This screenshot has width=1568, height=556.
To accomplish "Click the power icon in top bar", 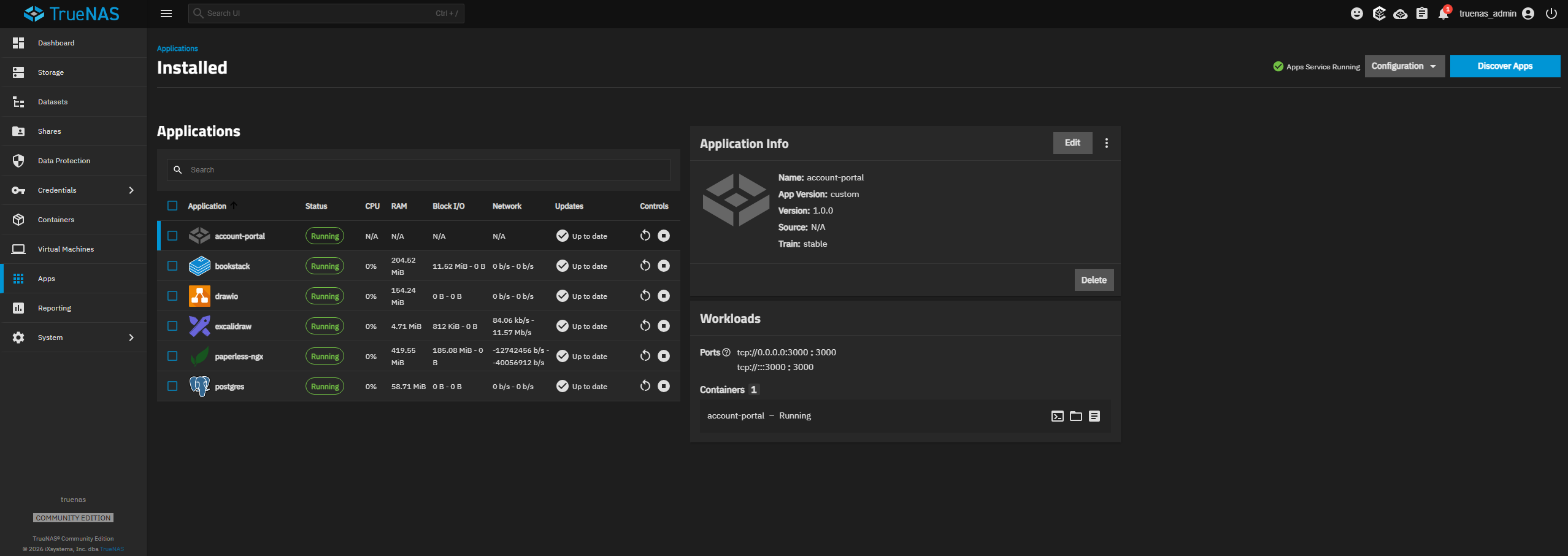I will (x=1551, y=14).
